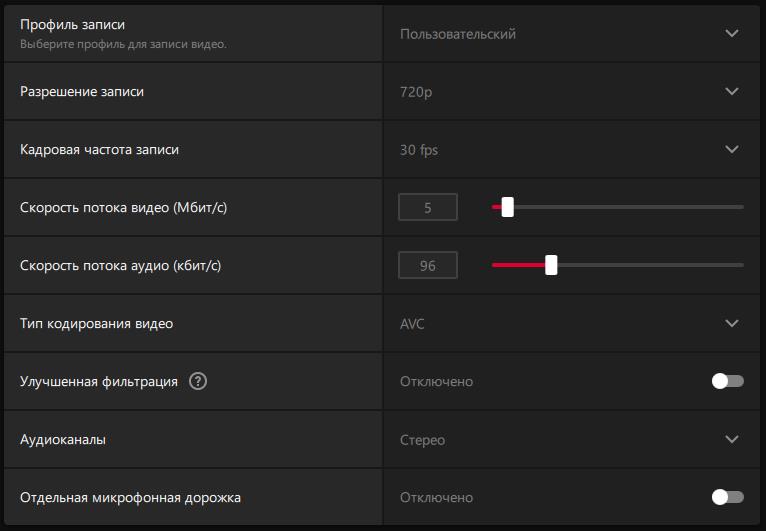The height and width of the screenshot is (531, 766).
Task: Expand Разрешение записи 720p dropdown
Action: (x=572, y=91)
